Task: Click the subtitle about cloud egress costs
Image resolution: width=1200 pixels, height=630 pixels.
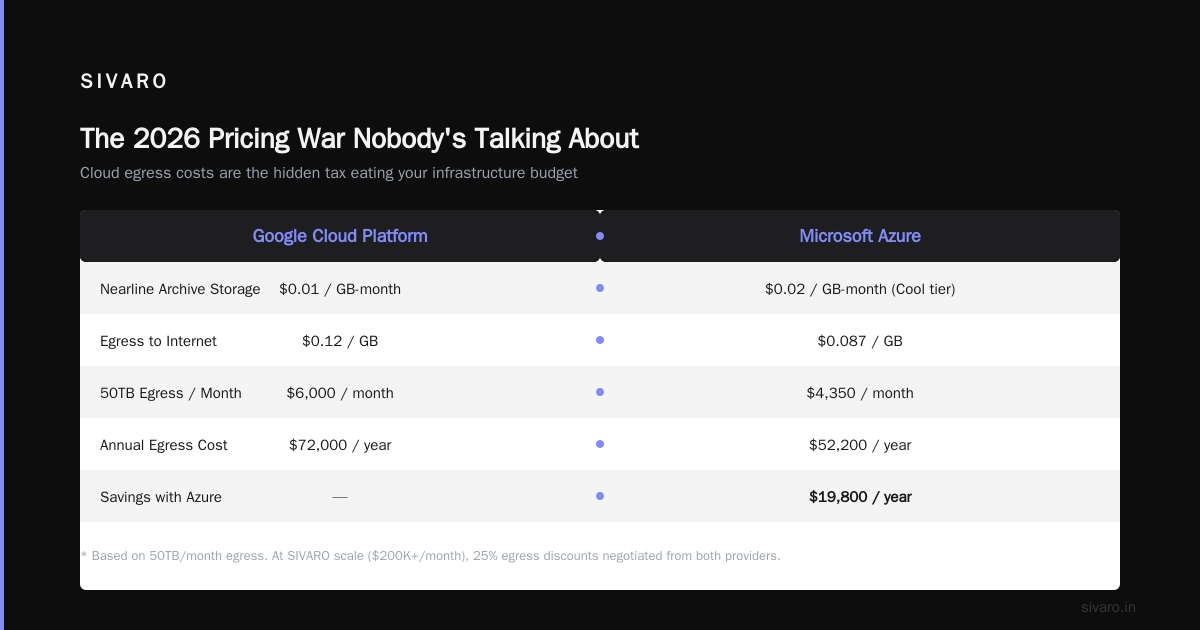Action: coord(329,173)
